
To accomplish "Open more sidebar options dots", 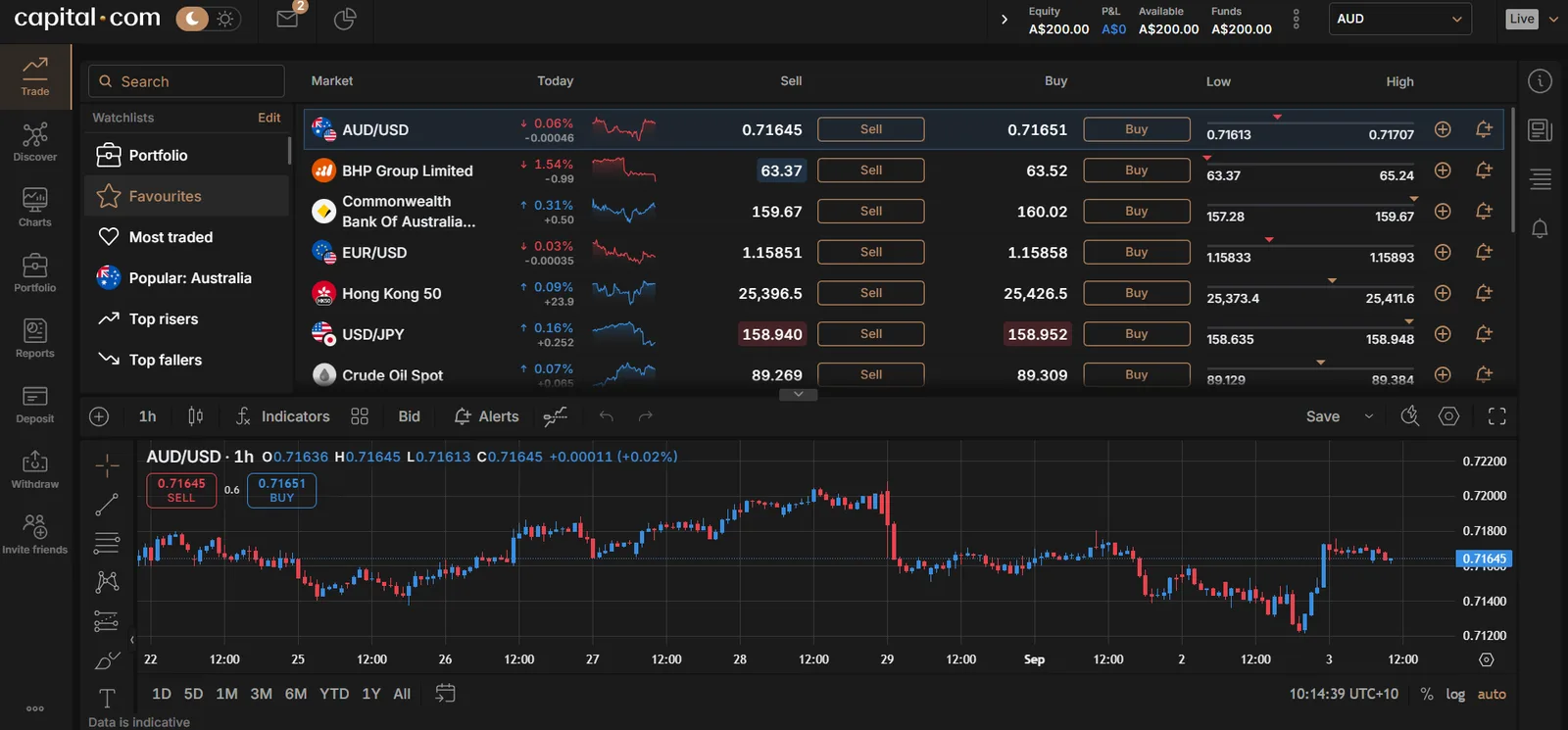I will (35, 707).
